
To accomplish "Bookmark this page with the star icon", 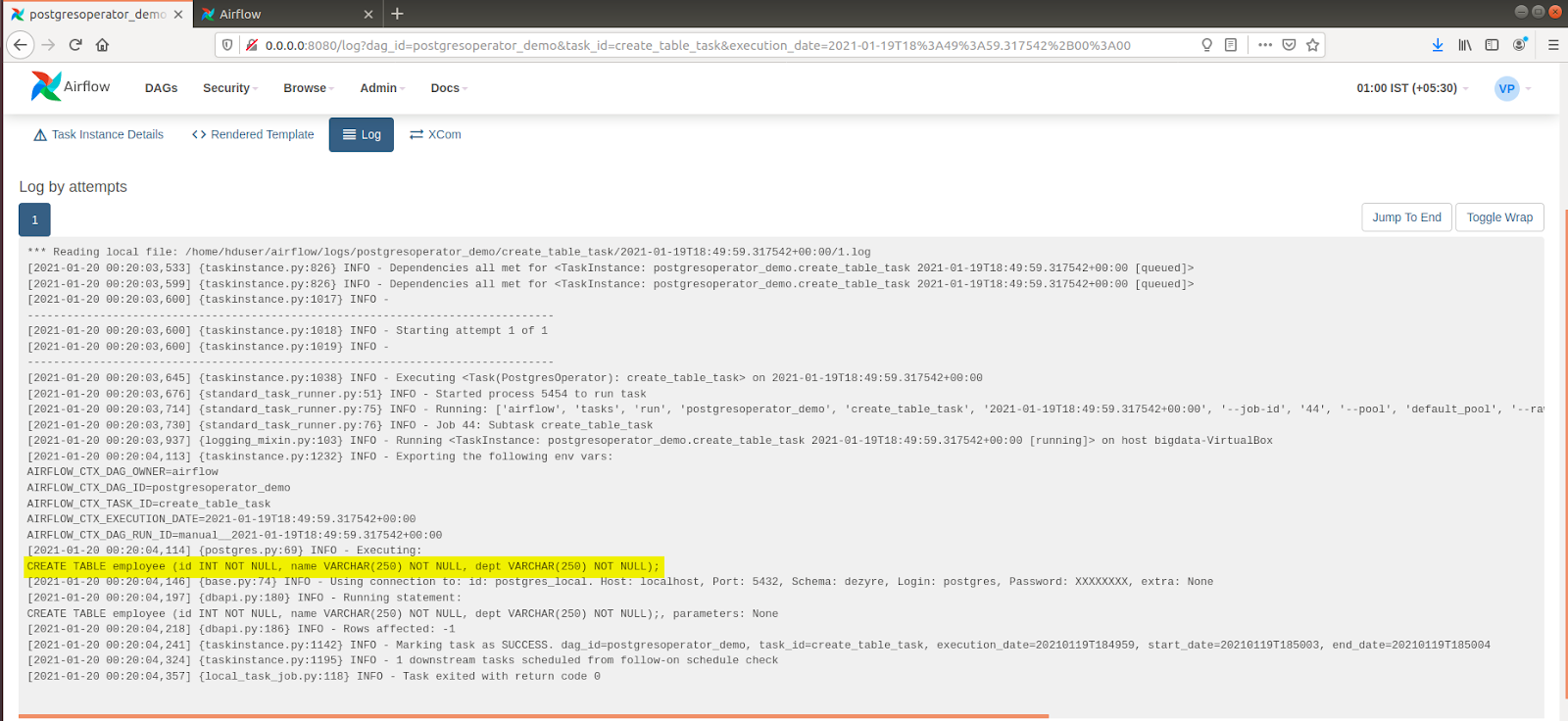I will tap(1312, 45).
